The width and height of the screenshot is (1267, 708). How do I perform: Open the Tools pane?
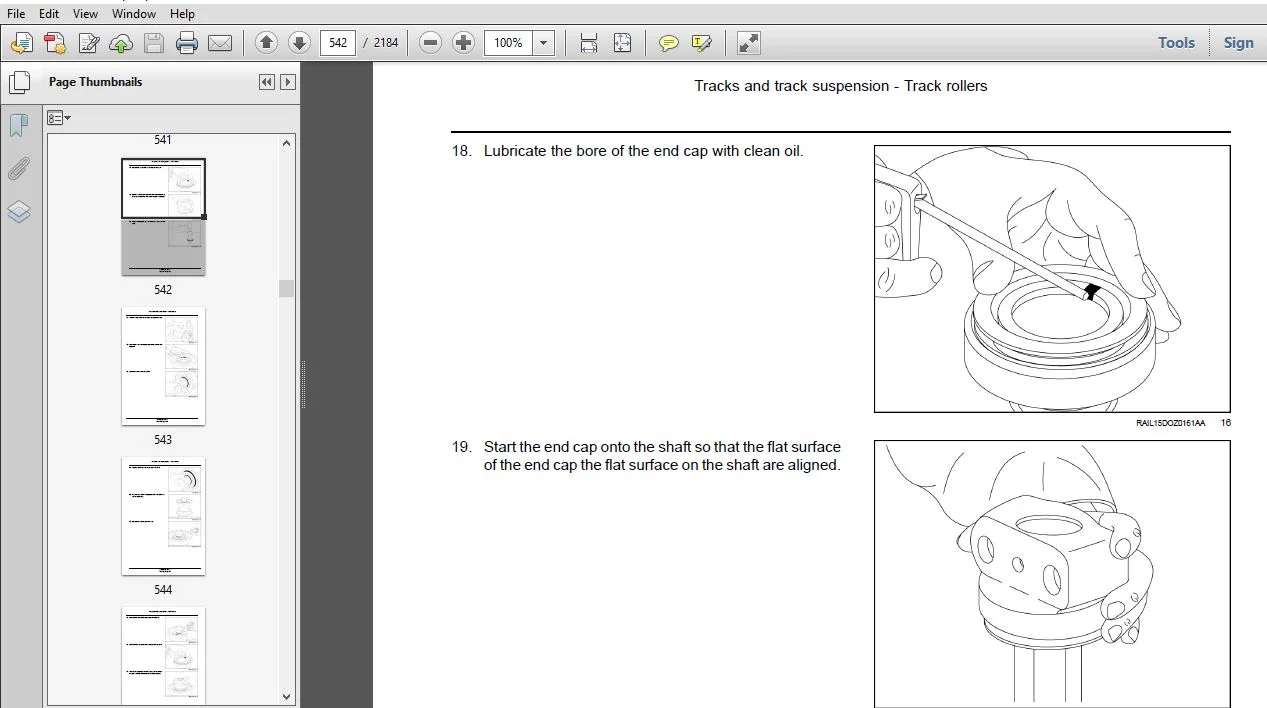(1176, 43)
